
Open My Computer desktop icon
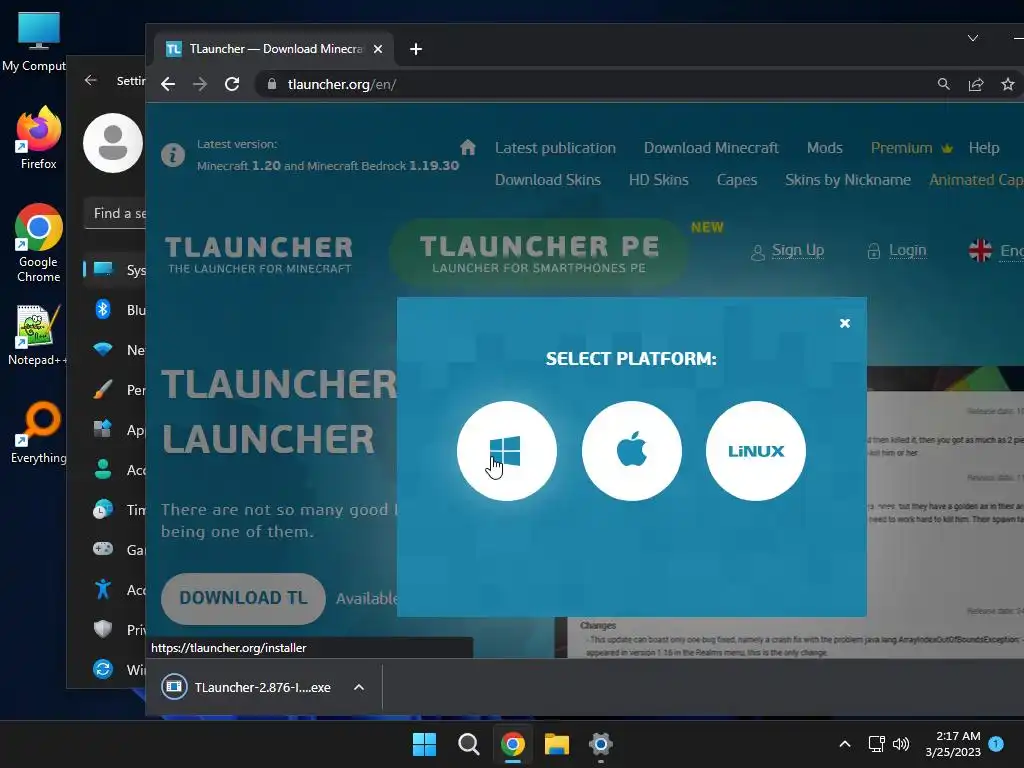tap(37, 42)
